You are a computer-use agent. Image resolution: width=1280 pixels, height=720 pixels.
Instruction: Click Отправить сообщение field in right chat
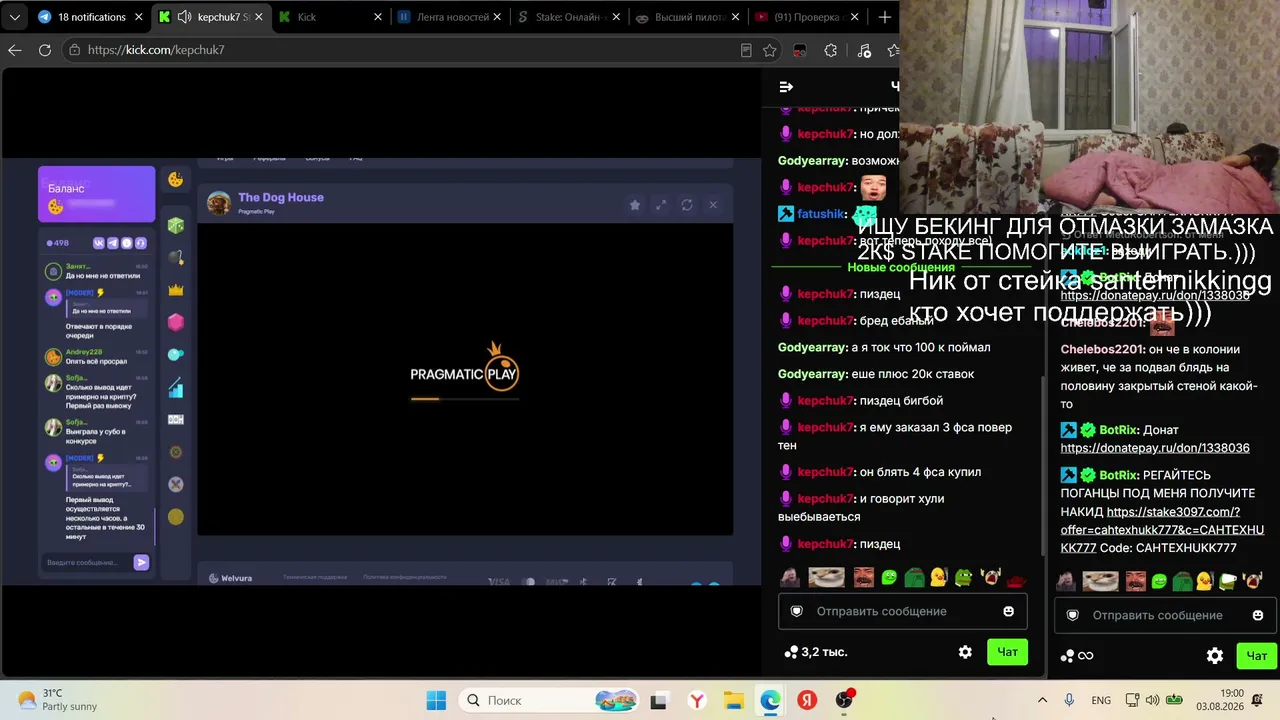1166,615
